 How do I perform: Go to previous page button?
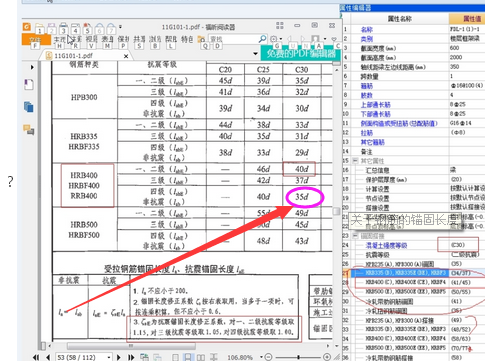(49, 357)
